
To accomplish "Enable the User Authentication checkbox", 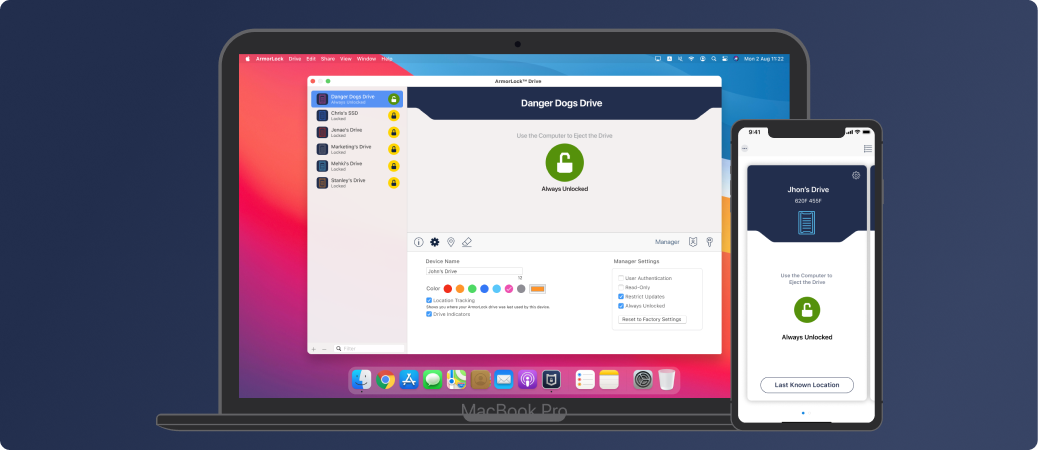I will coord(620,278).
